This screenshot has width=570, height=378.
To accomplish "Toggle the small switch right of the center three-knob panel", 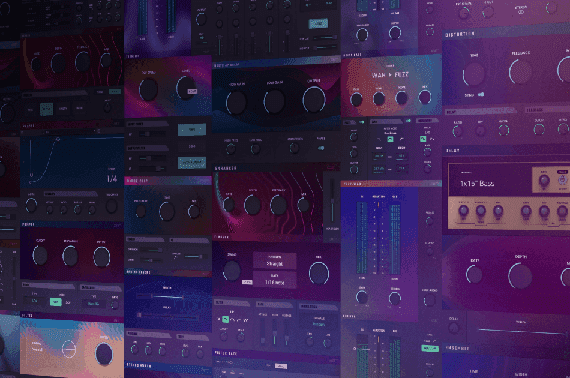I will pos(321,148).
